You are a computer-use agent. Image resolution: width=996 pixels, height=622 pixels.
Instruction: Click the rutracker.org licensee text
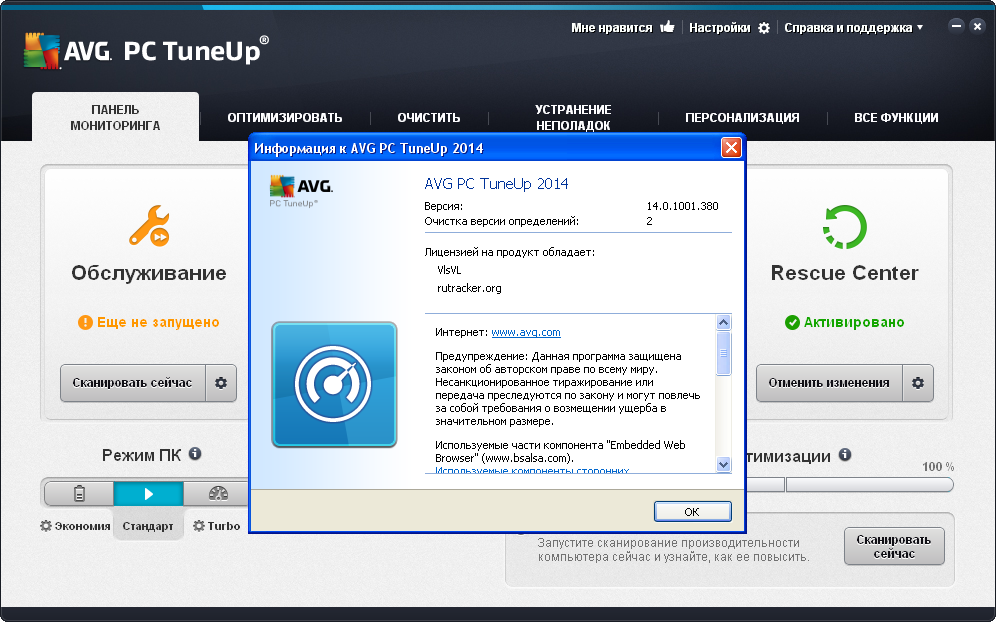tap(469, 288)
